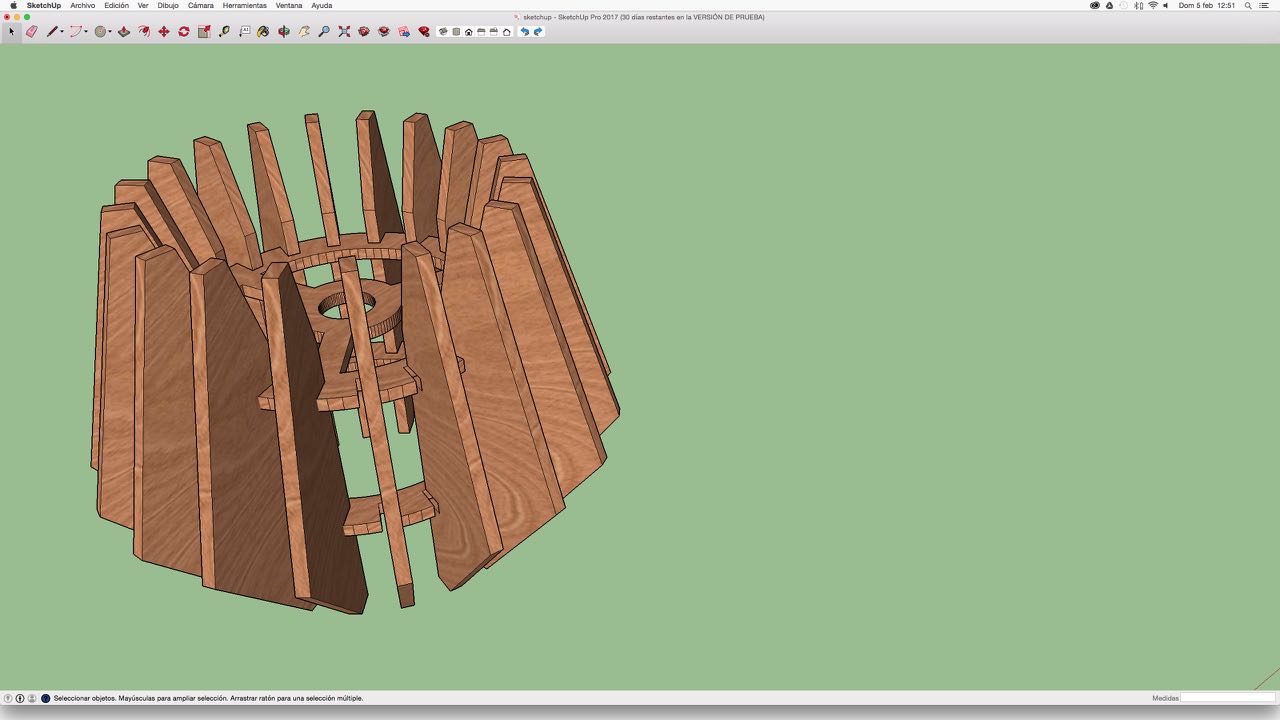
Task: Open the Ventana menu
Action: click(x=289, y=5)
